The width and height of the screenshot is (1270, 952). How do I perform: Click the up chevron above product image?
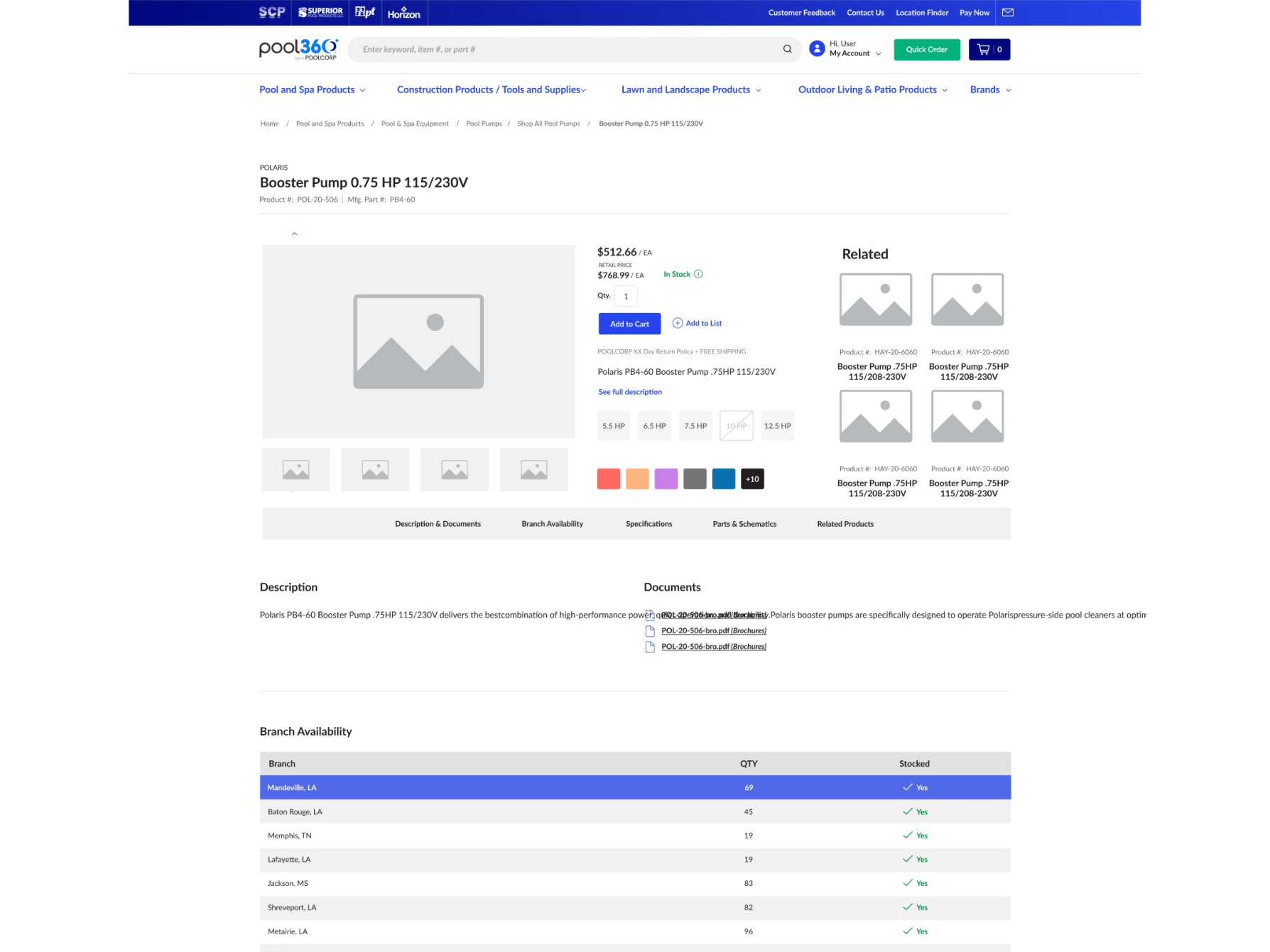[295, 234]
